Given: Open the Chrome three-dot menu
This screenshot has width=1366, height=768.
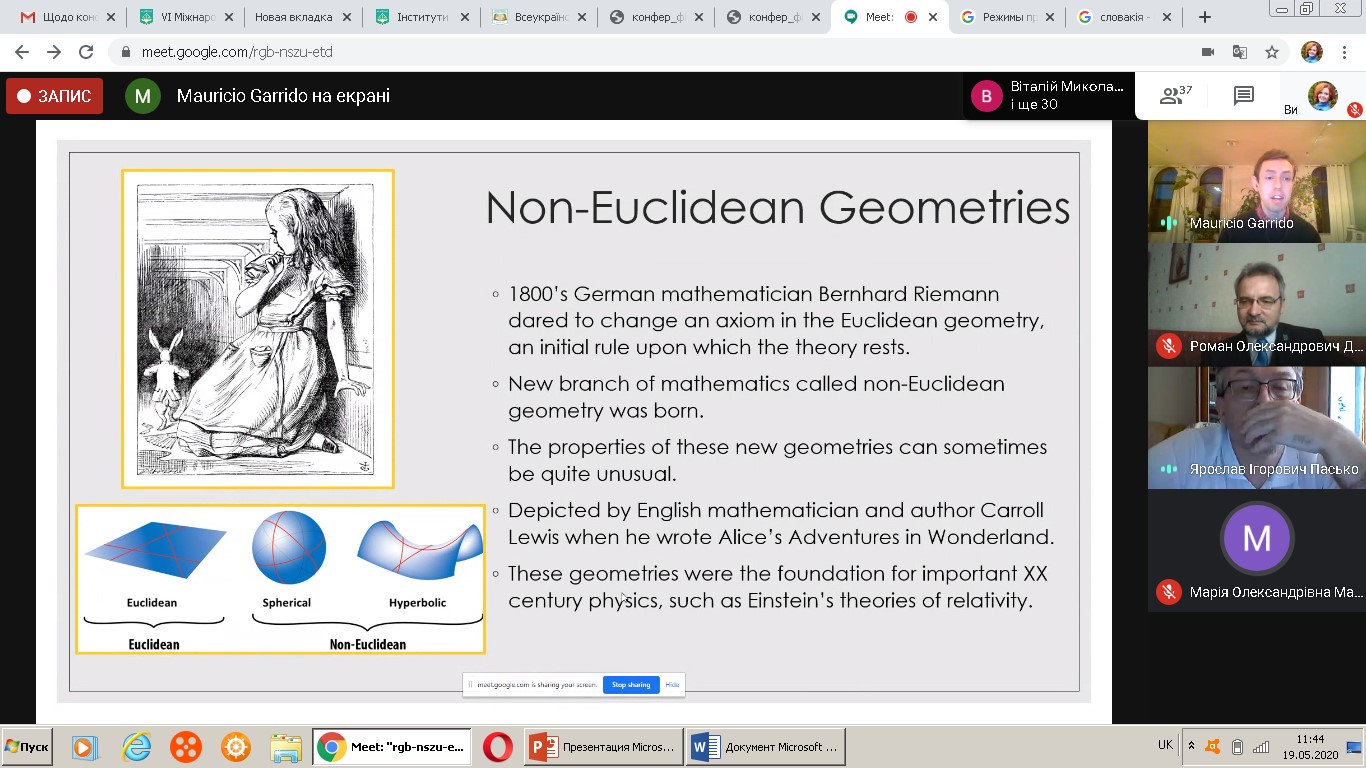Looking at the screenshot, I should [1347, 52].
